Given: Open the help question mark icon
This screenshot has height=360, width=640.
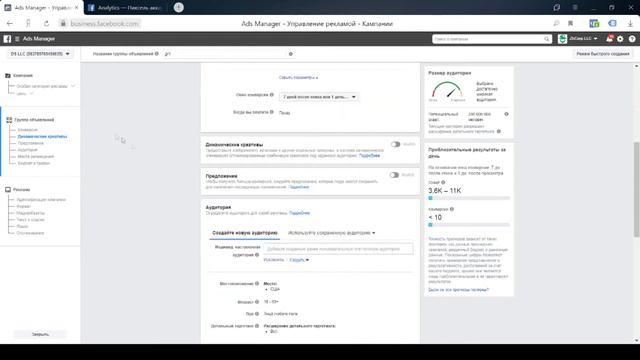Looking at the screenshot, I should pyautogui.click(x=632, y=39).
